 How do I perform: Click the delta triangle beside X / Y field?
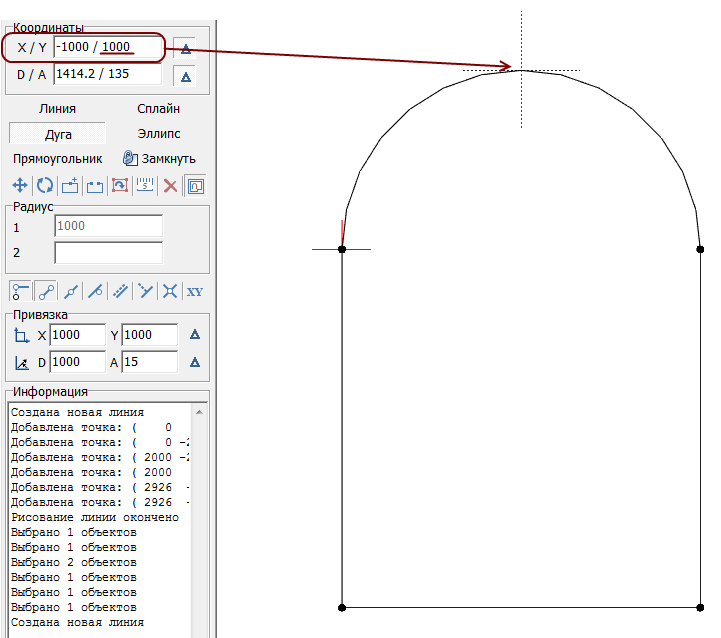point(185,48)
